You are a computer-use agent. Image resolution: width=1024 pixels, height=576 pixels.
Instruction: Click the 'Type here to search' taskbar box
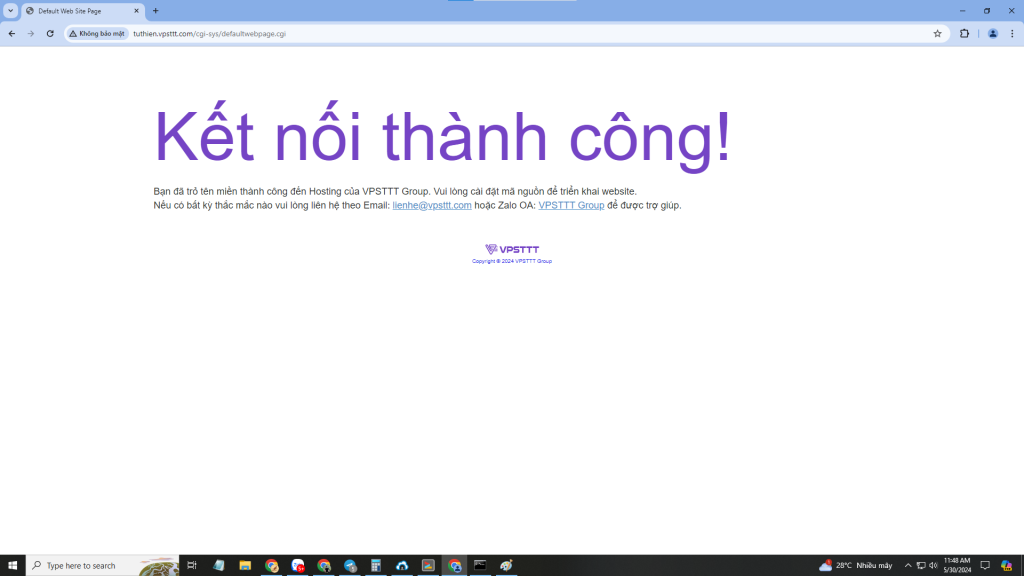point(103,566)
